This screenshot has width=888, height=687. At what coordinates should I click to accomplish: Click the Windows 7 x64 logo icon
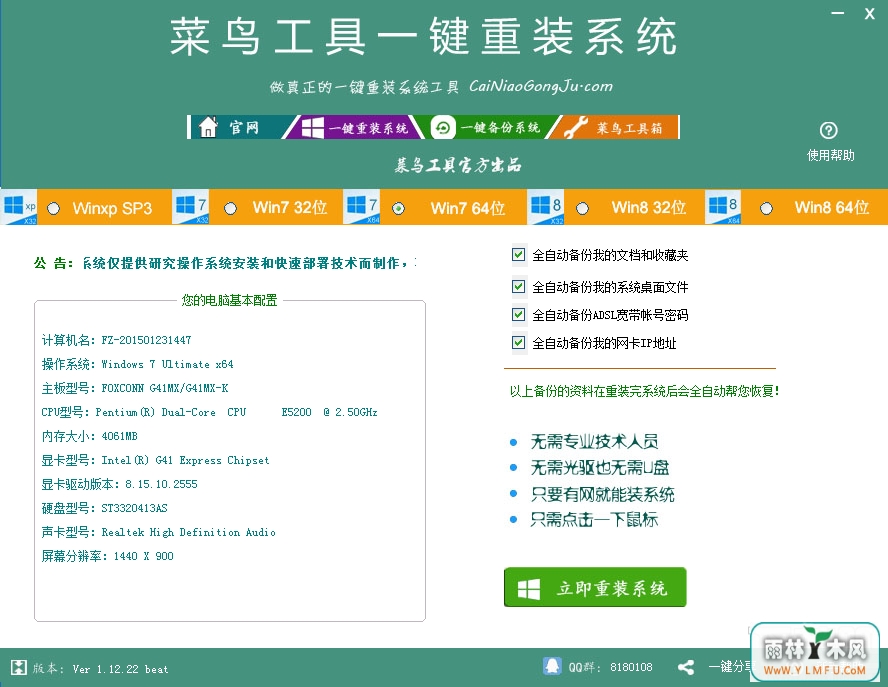(362, 207)
